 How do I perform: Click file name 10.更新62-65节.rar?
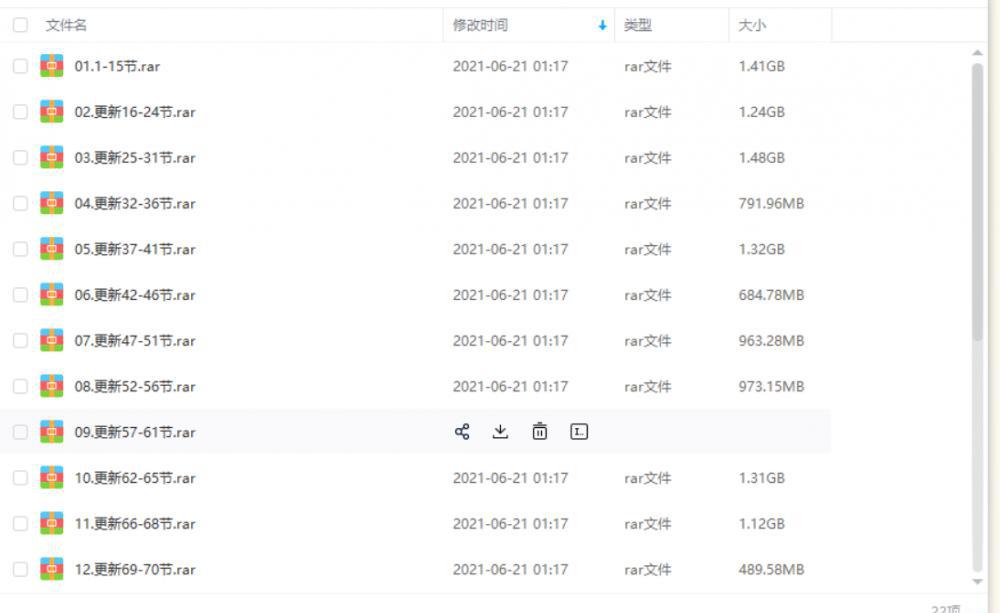point(135,478)
